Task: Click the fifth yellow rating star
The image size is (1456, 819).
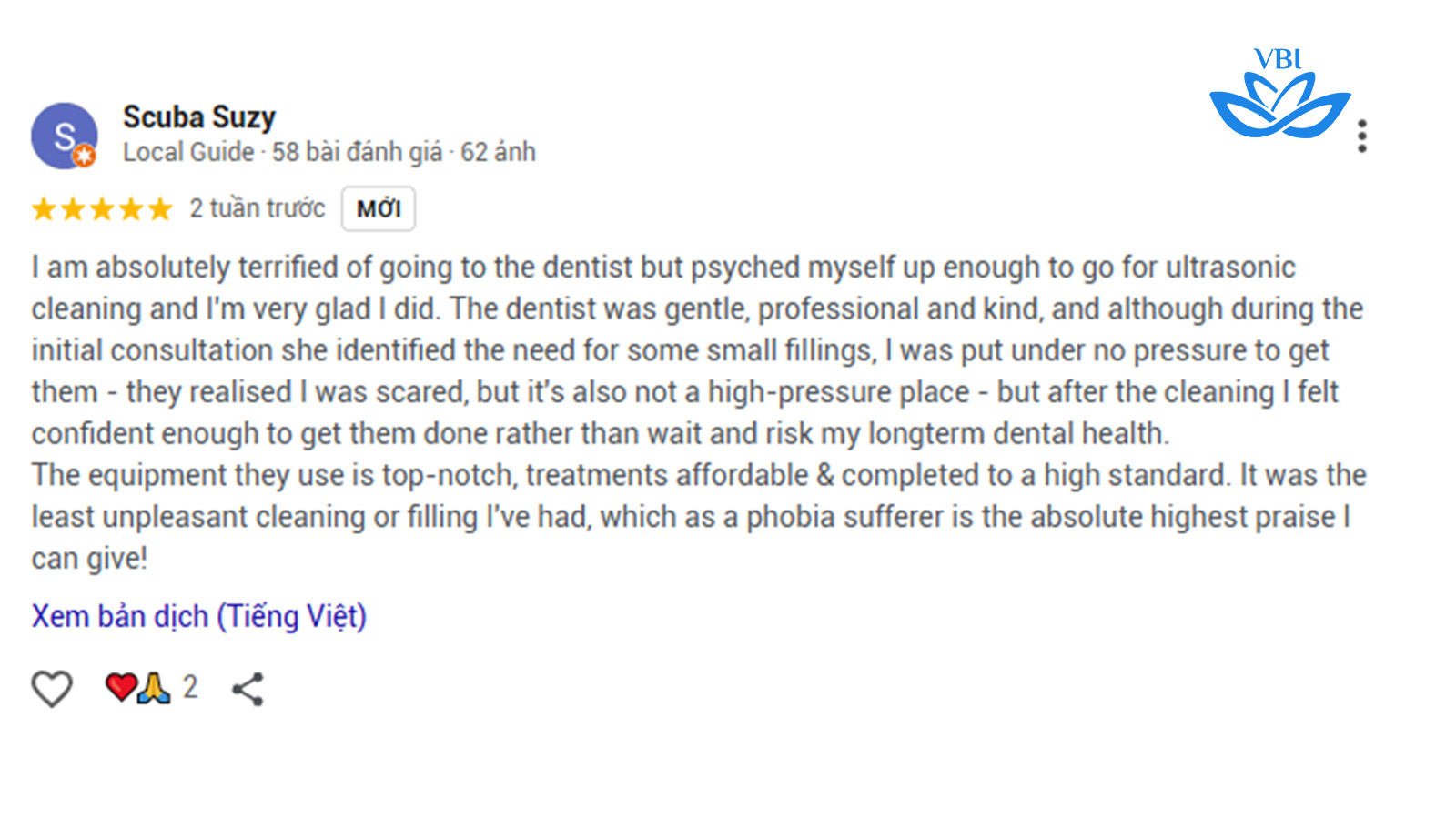Action: pos(160,209)
